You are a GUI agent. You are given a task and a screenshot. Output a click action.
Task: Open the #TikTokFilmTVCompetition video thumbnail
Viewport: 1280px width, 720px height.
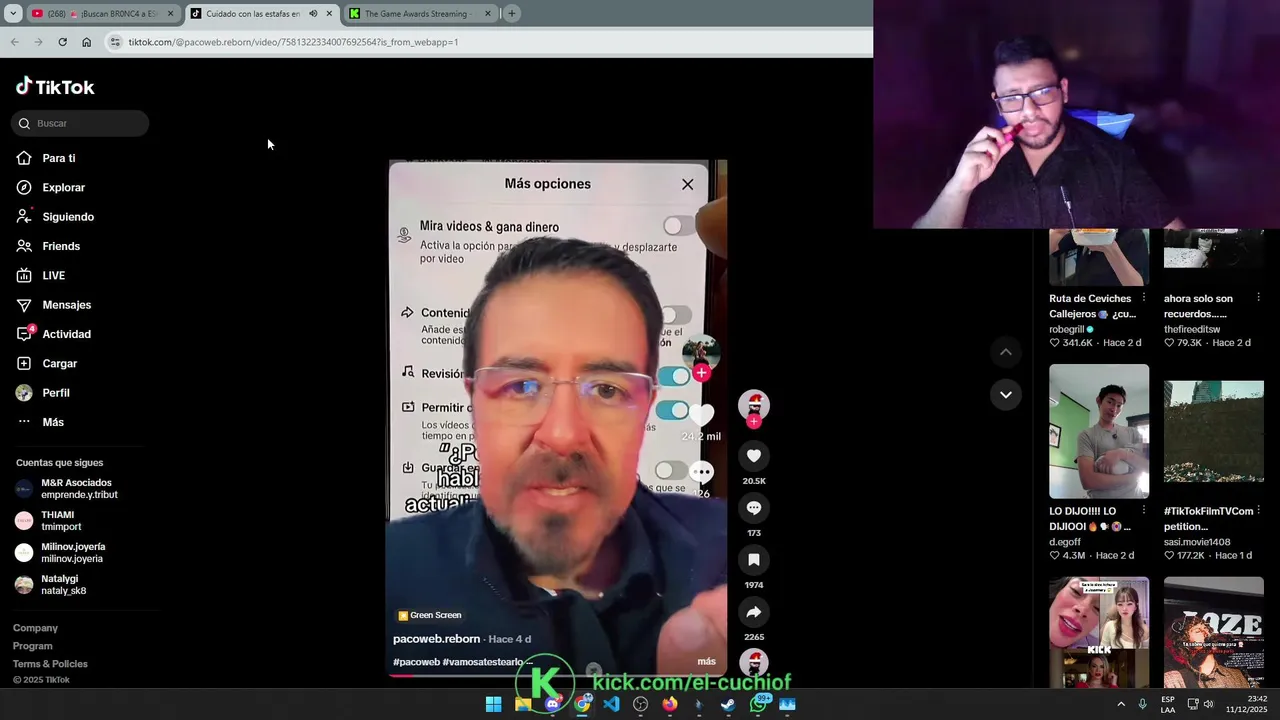[1214, 431]
